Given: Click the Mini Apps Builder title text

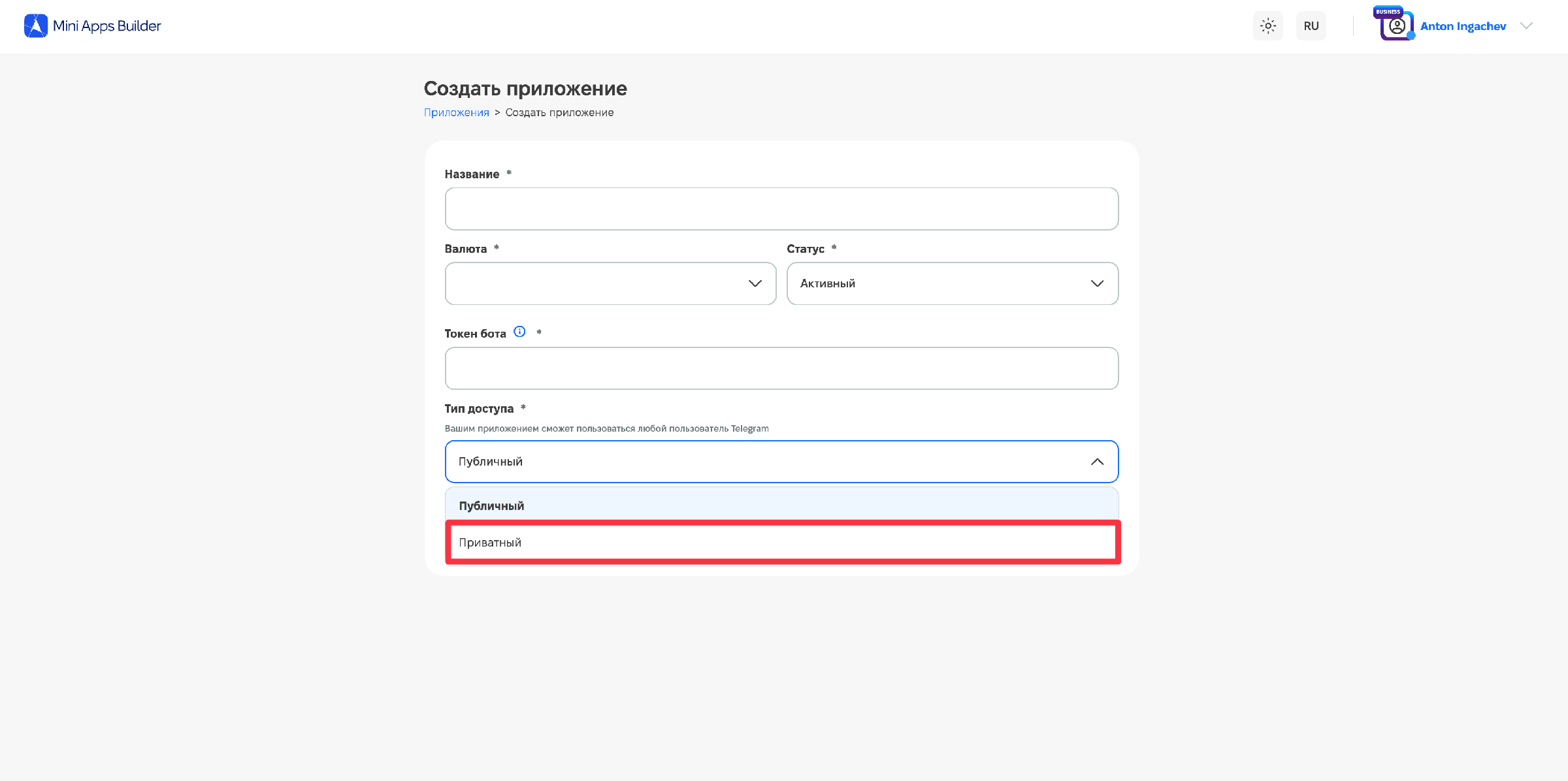Looking at the screenshot, I should [x=106, y=26].
